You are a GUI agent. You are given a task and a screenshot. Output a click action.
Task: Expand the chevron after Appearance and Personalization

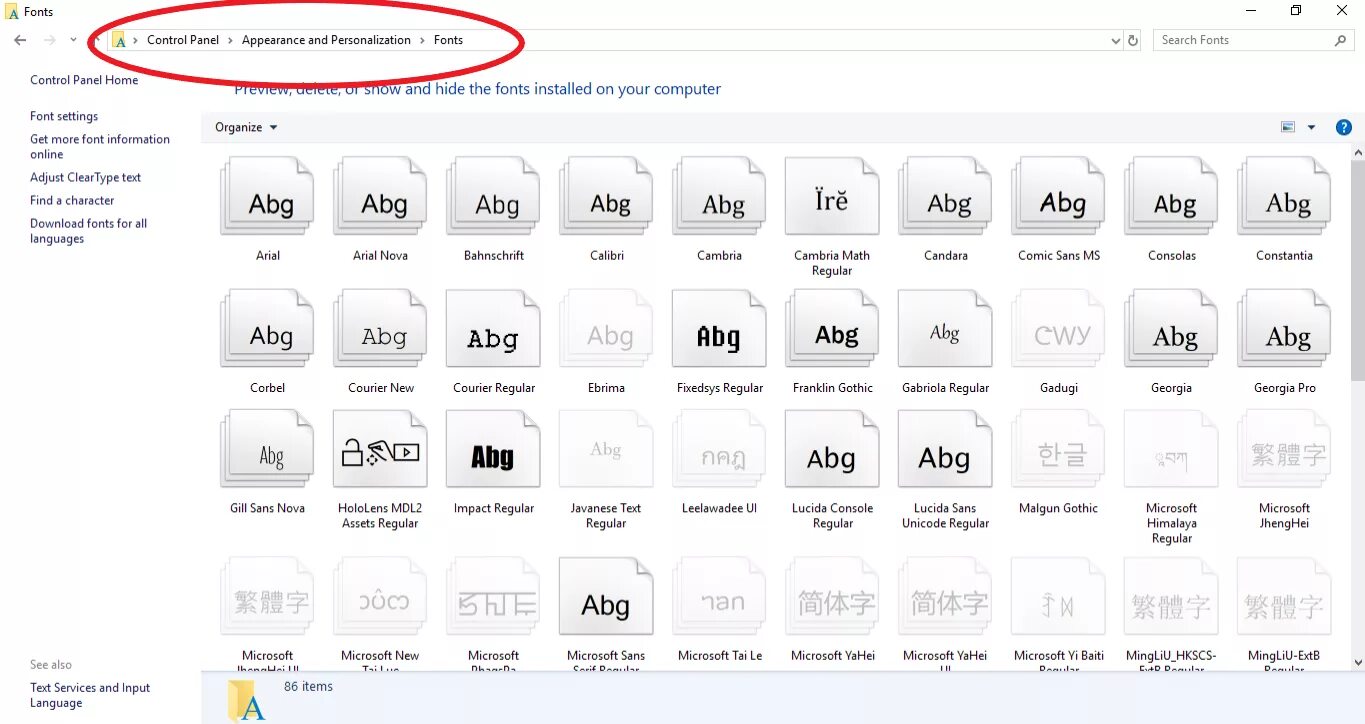click(422, 40)
